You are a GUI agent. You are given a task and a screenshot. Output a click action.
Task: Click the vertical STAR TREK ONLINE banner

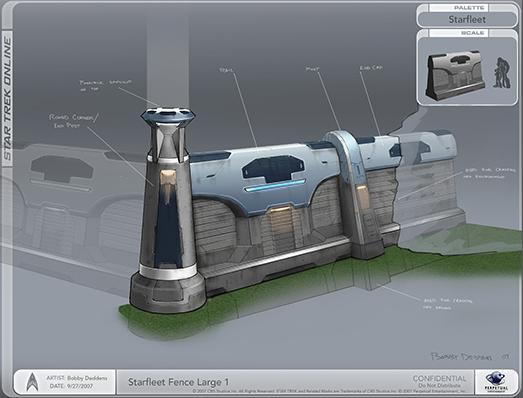coord(7,99)
